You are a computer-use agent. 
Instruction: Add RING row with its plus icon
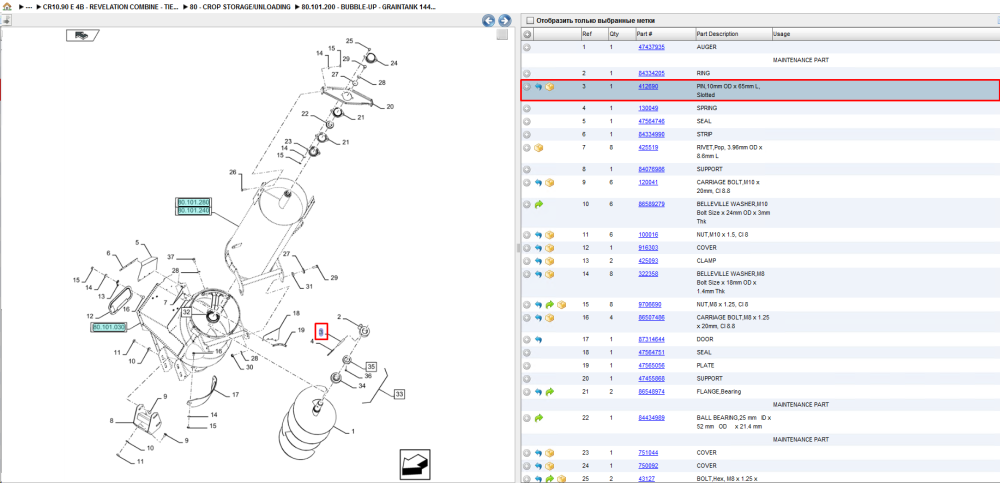pos(527,73)
